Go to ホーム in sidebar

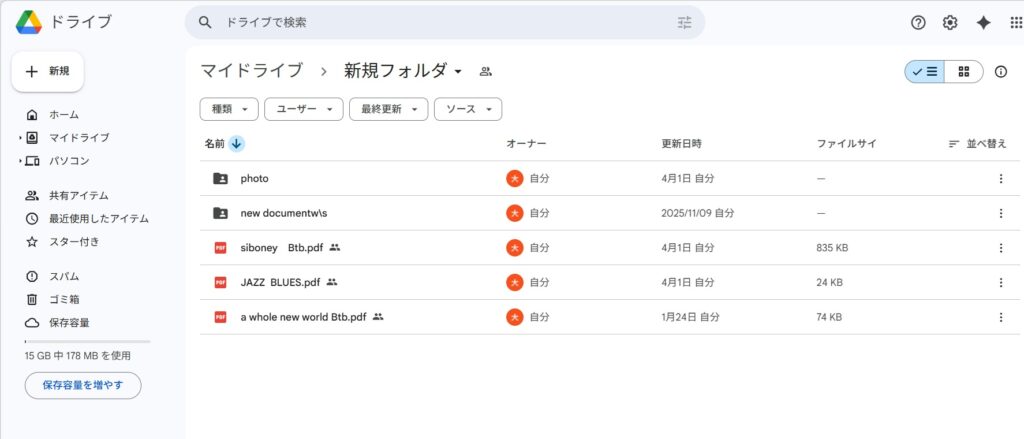point(63,114)
